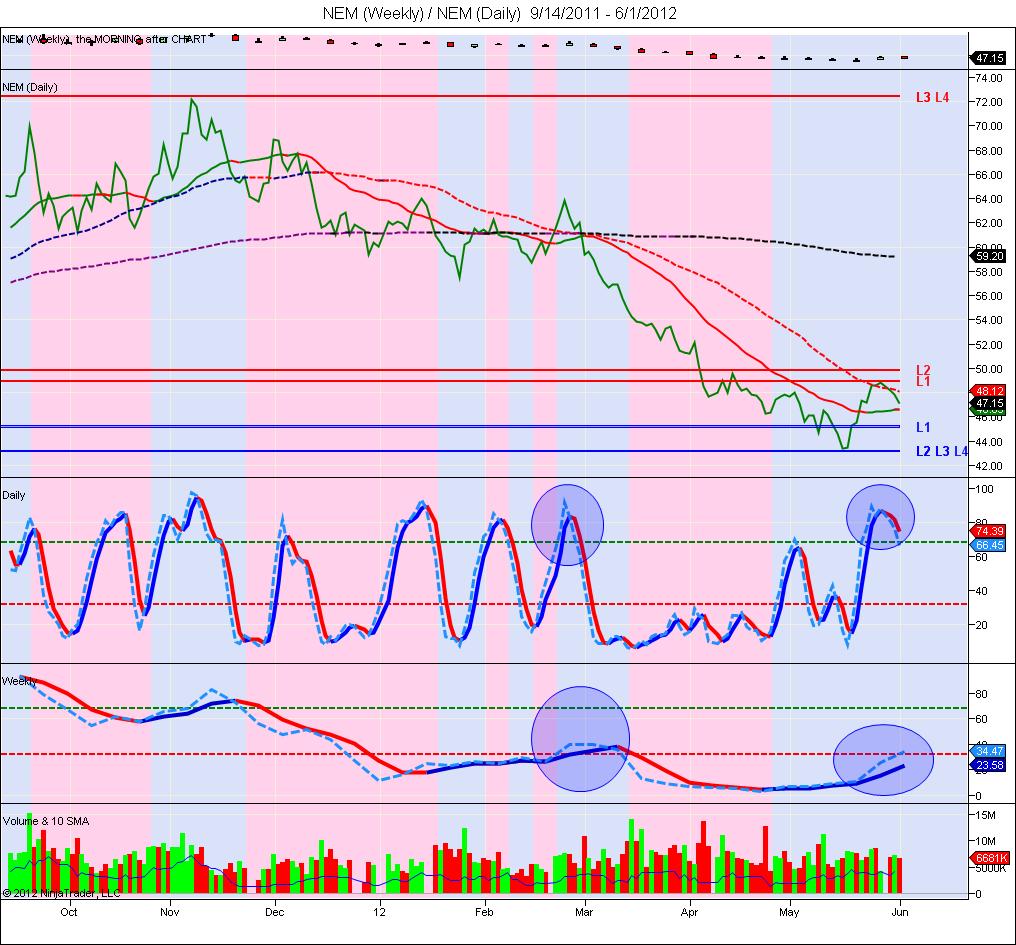Click the 68.00 price axis label
Viewport: 1016px width, 945px height.
[x=989, y=150]
